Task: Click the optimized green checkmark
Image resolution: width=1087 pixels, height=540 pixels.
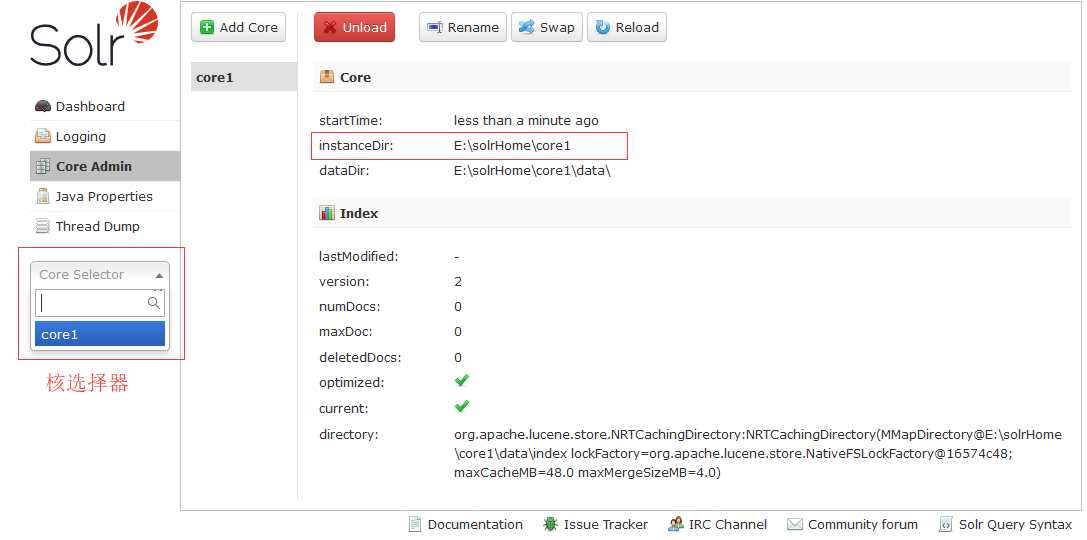Action: [462, 380]
